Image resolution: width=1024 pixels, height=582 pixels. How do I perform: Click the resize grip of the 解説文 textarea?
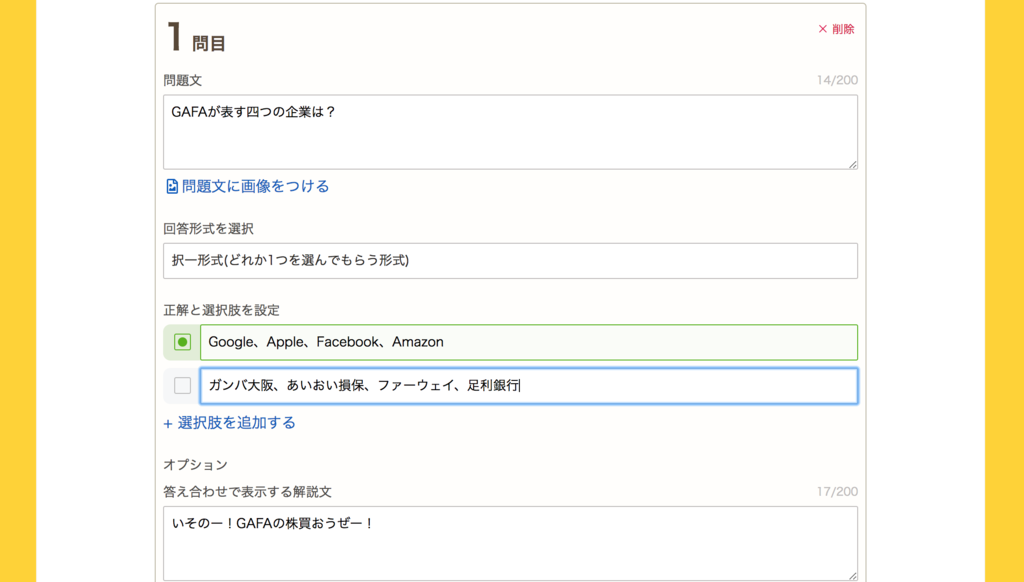click(x=853, y=576)
